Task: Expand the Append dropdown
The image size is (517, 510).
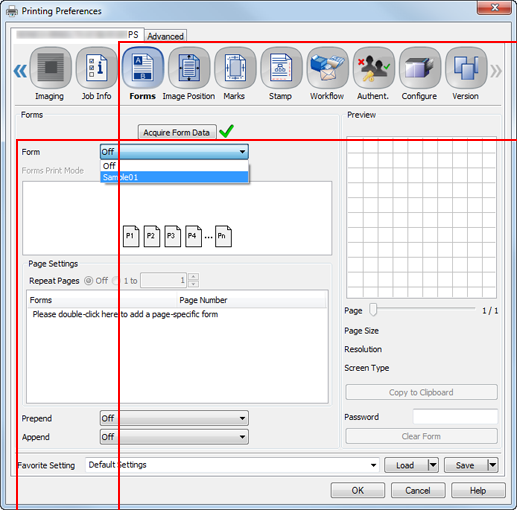Action: [x=174, y=437]
